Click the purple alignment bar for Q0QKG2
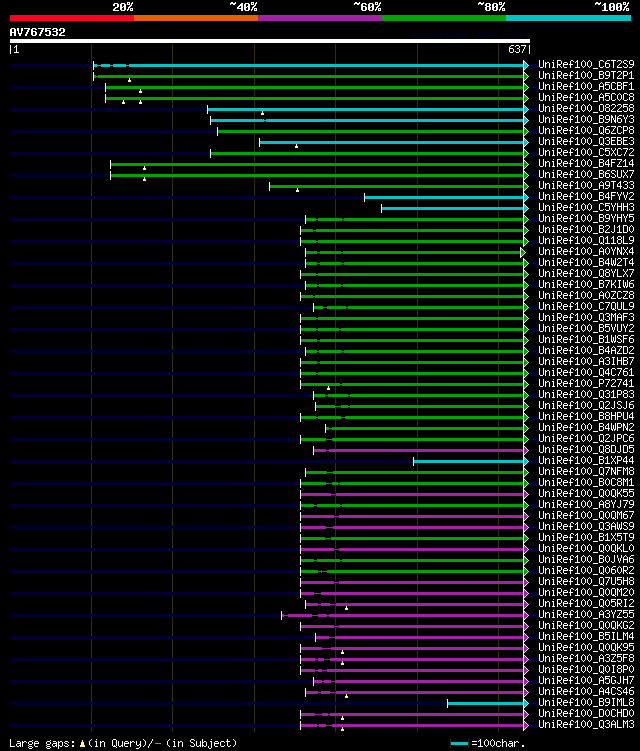This screenshot has width=640, height=751. (x=412, y=626)
